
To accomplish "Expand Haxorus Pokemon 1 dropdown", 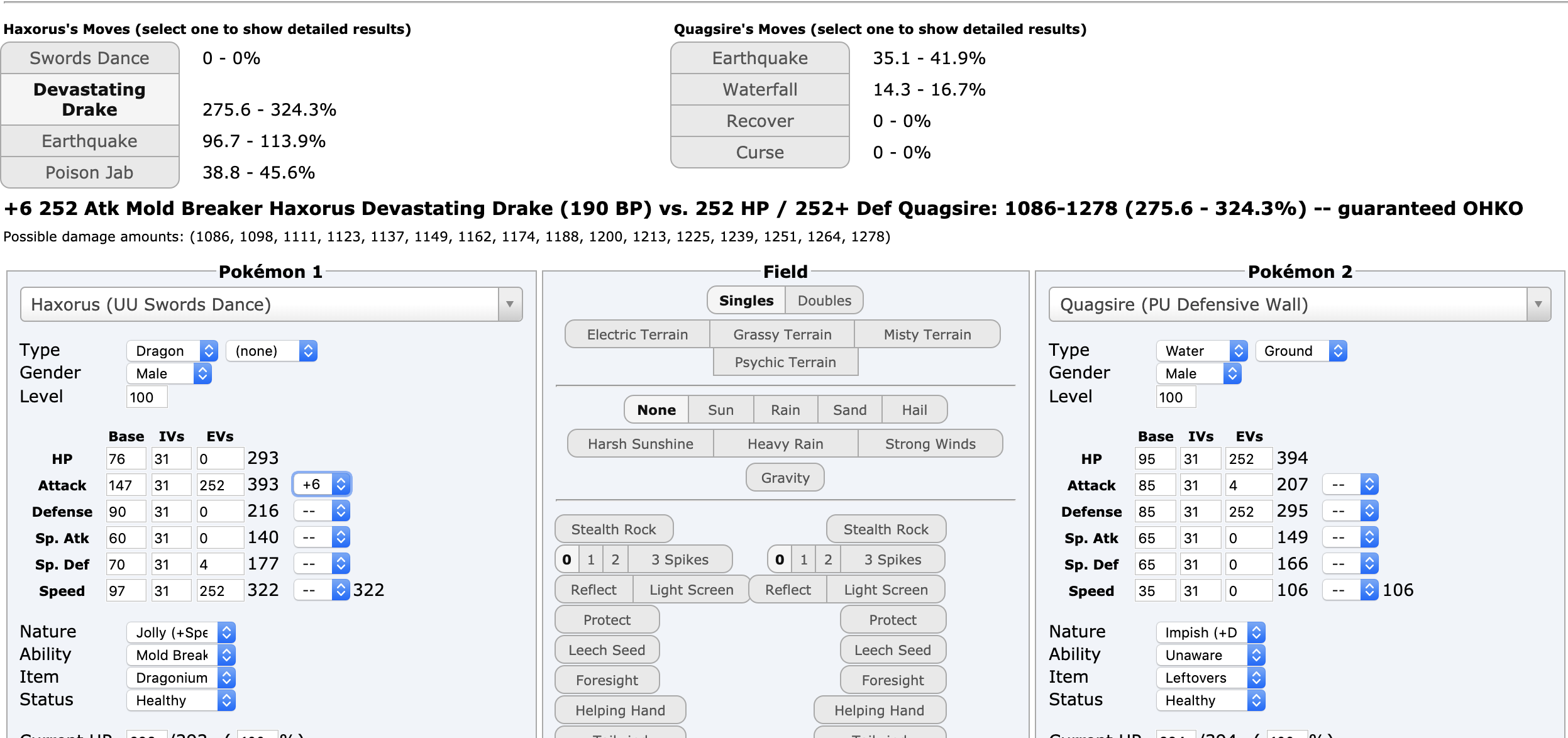I will [511, 304].
